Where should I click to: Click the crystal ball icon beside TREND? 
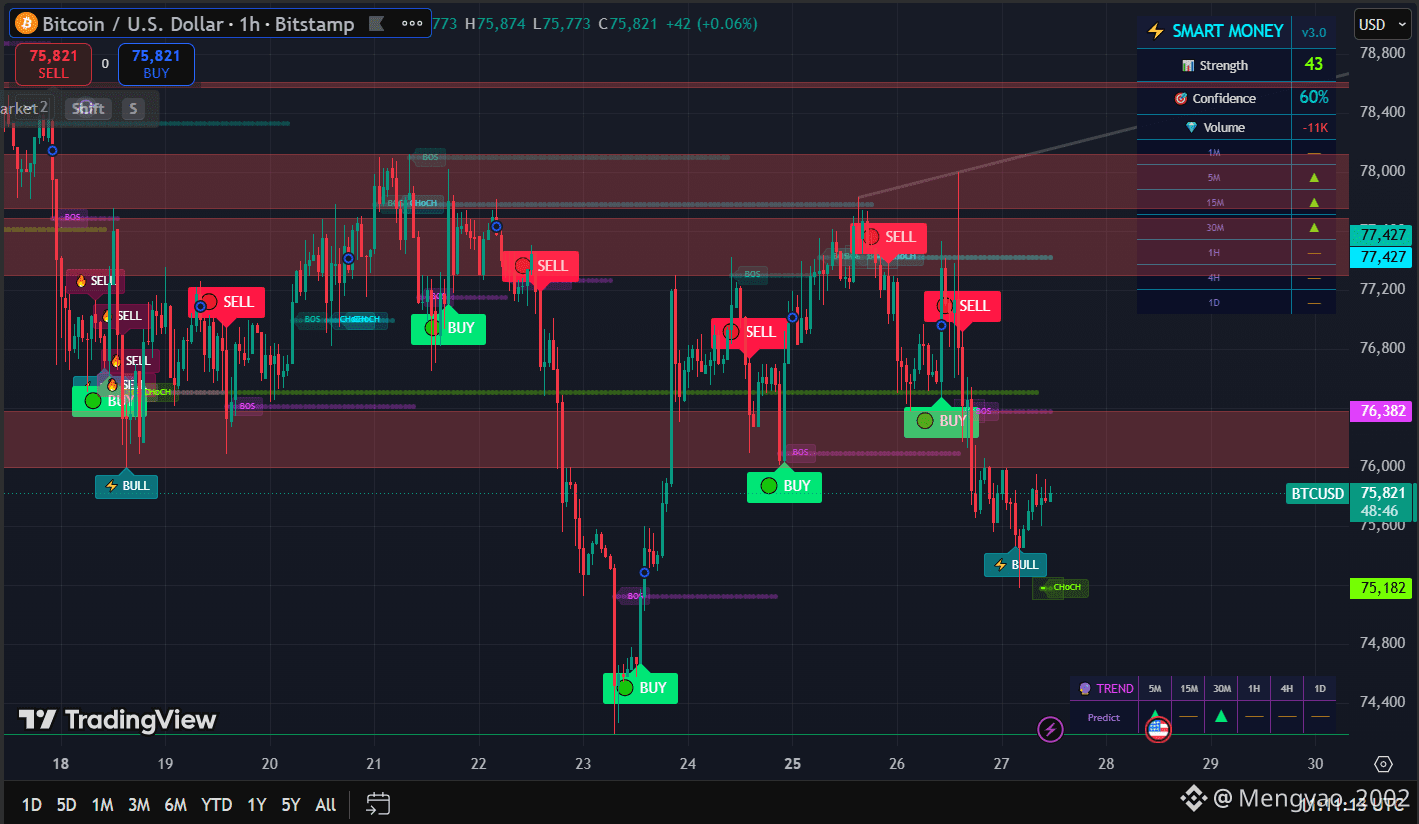[1084, 688]
